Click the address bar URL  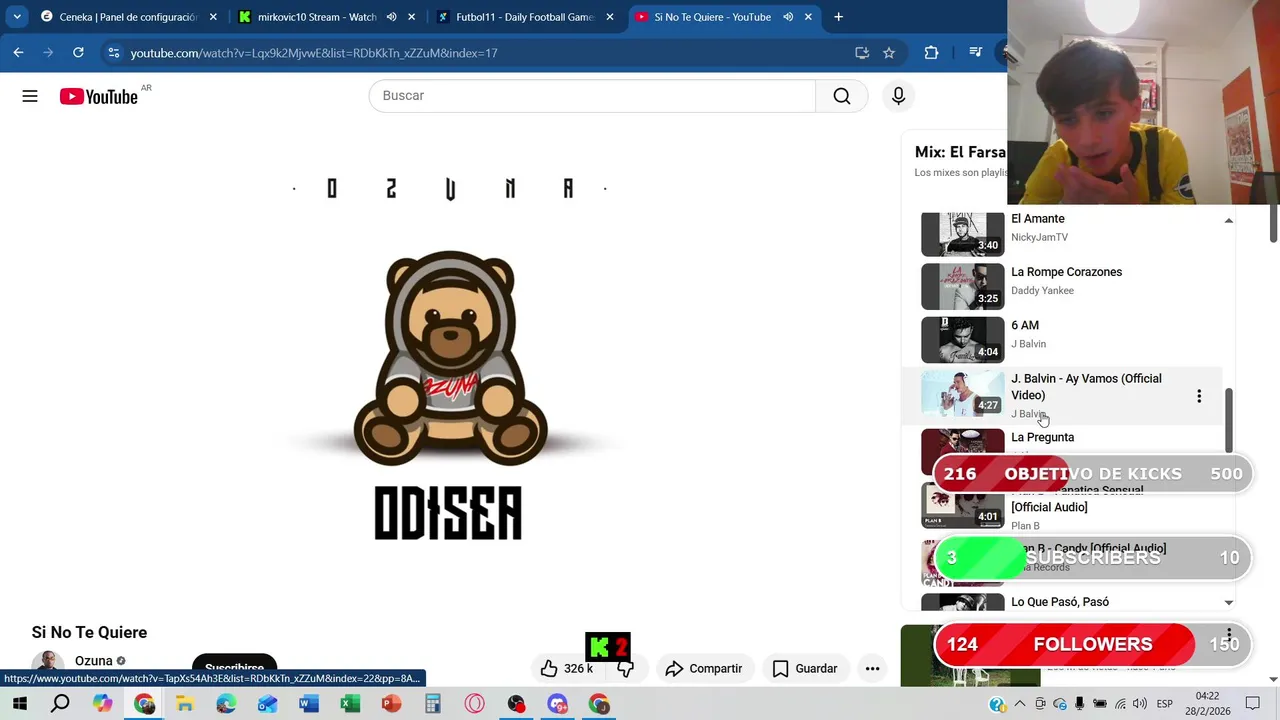pyautogui.click(x=313, y=53)
